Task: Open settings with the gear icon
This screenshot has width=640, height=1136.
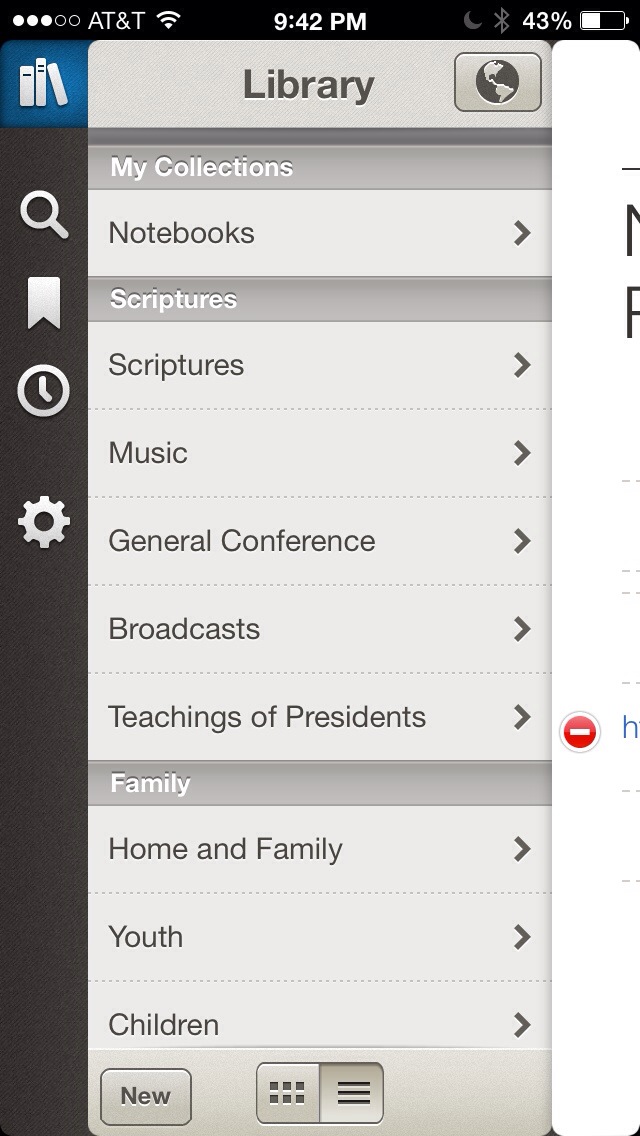Action: tap(43, 522)
